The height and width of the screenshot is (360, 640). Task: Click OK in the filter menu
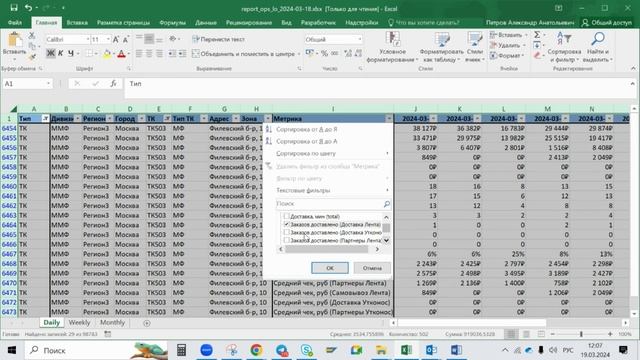pyautogui.click(x=330, y=268)
